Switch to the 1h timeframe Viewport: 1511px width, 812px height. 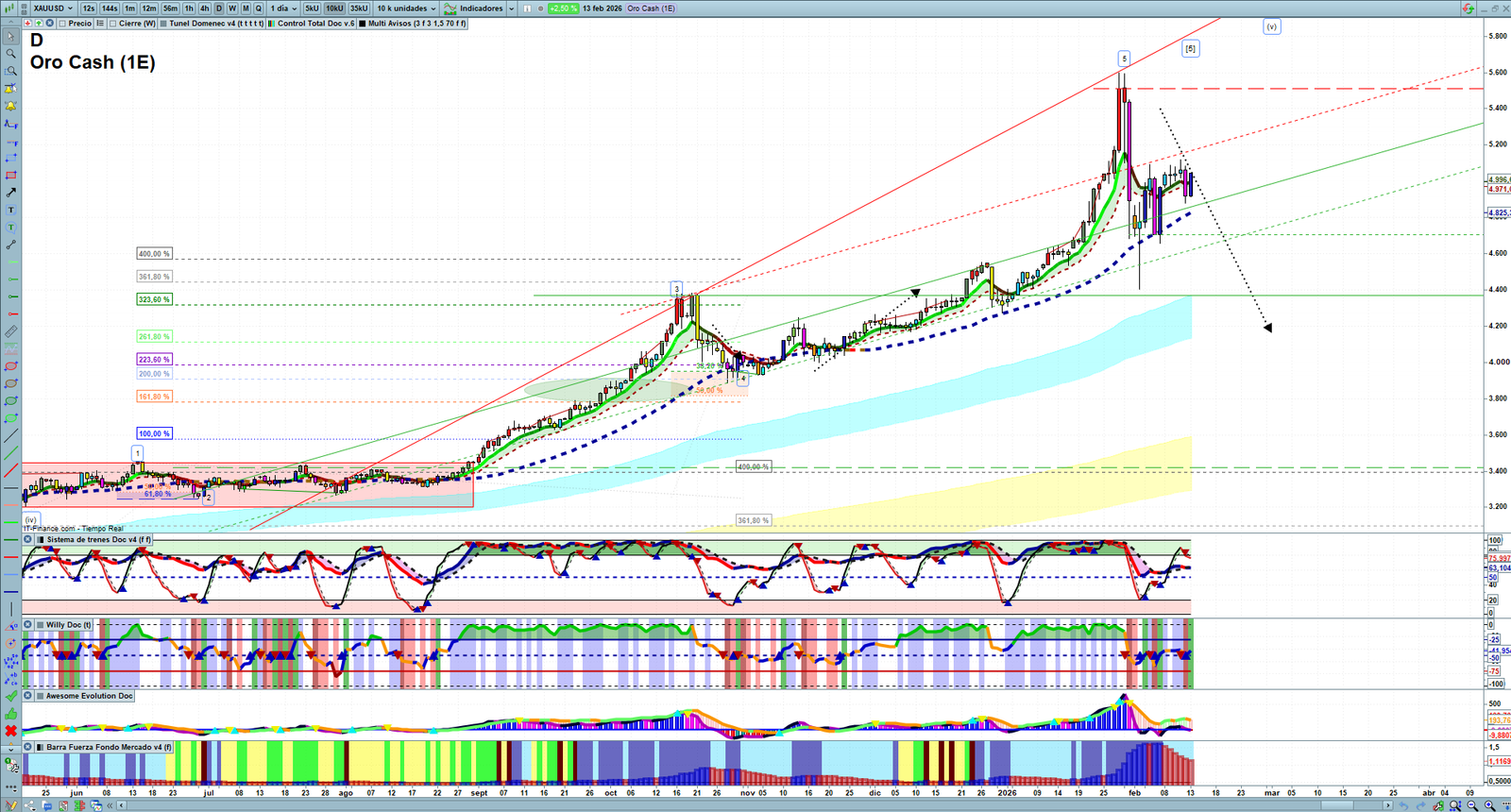[x=189, y=8]
